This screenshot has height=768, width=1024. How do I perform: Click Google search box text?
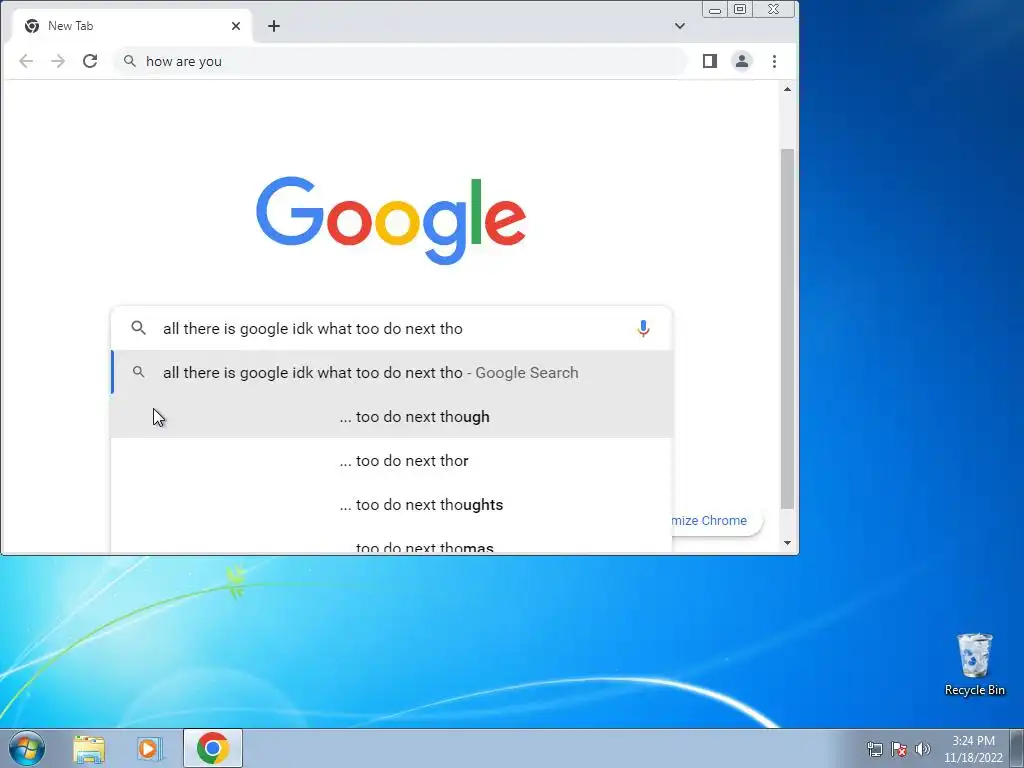[x=313, y=328]
